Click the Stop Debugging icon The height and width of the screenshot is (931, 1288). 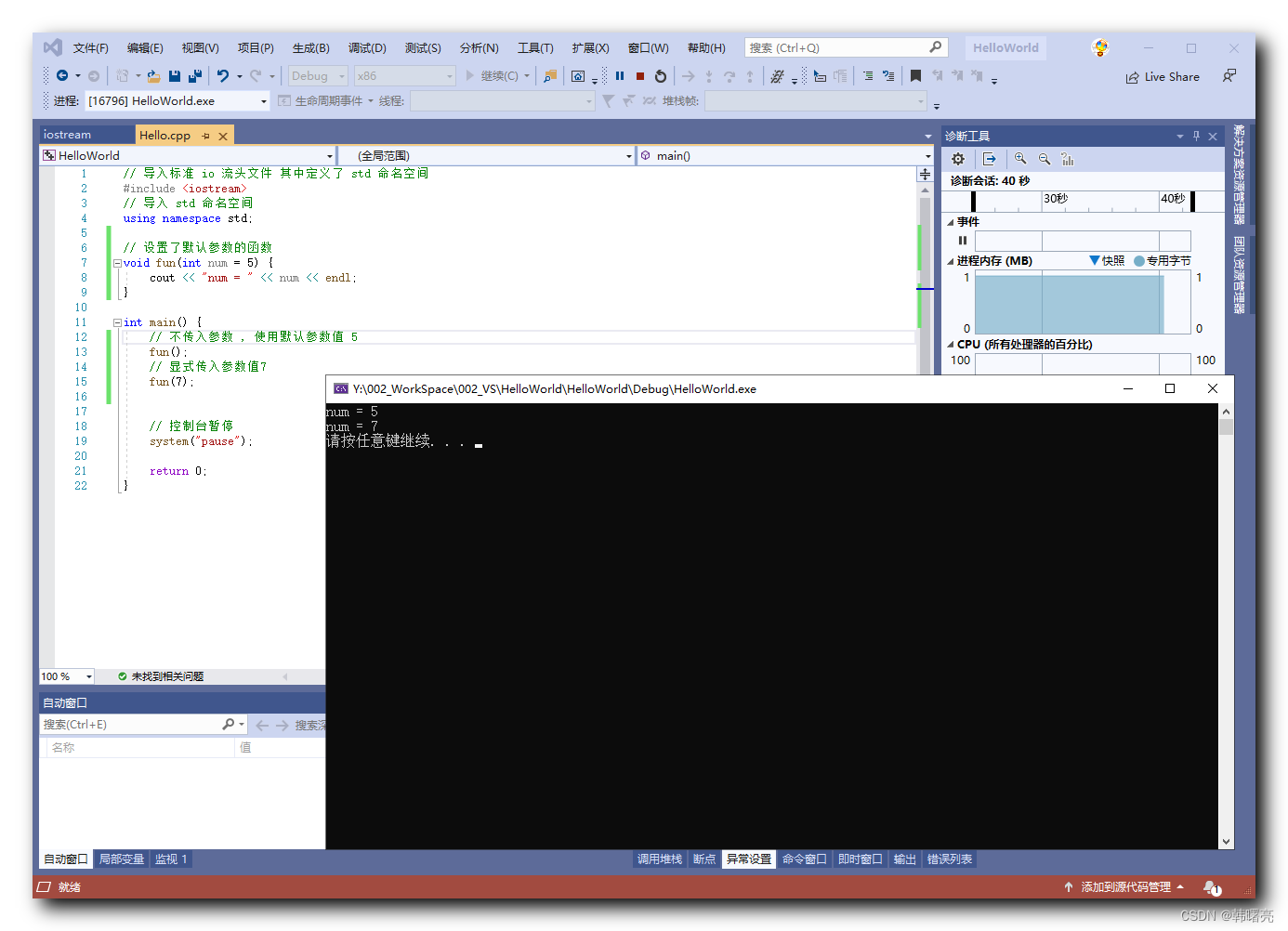click(x=641, y=75)
